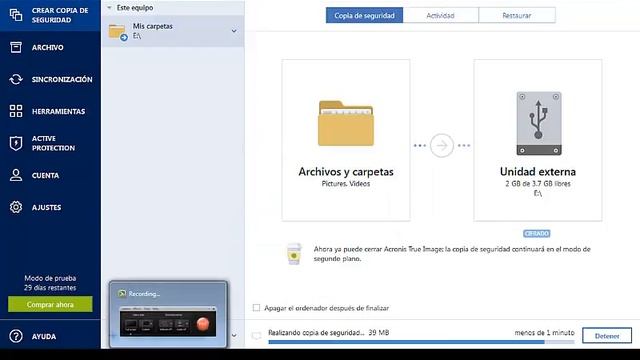Click 'Realizando copia de seguridad... 39 MB' status
Image resolution: width=640 pixels, height=360 pixels.
pos(329,333)
